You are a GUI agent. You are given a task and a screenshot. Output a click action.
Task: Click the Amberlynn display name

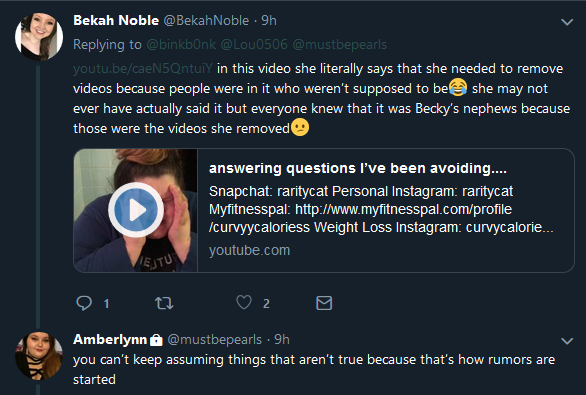110,339
